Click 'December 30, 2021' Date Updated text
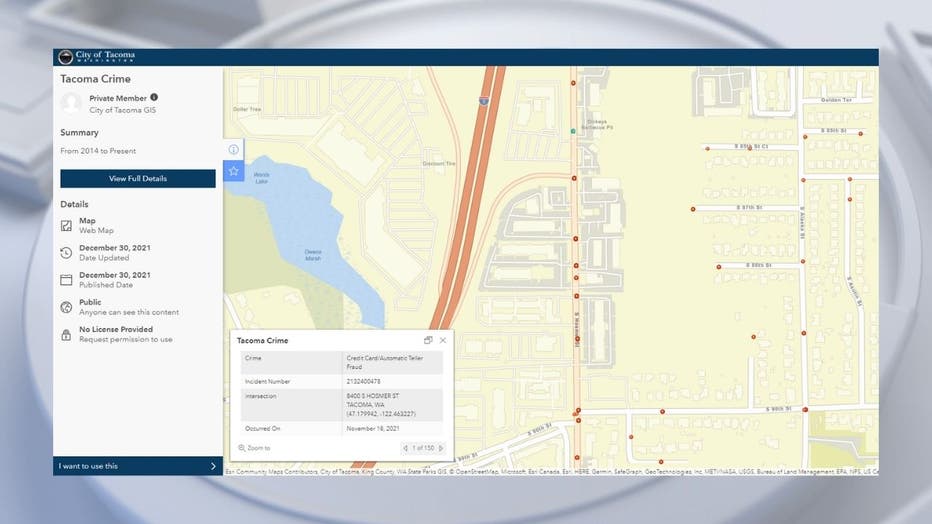Screen dimensions: 932x524 [x=115, y=248]
